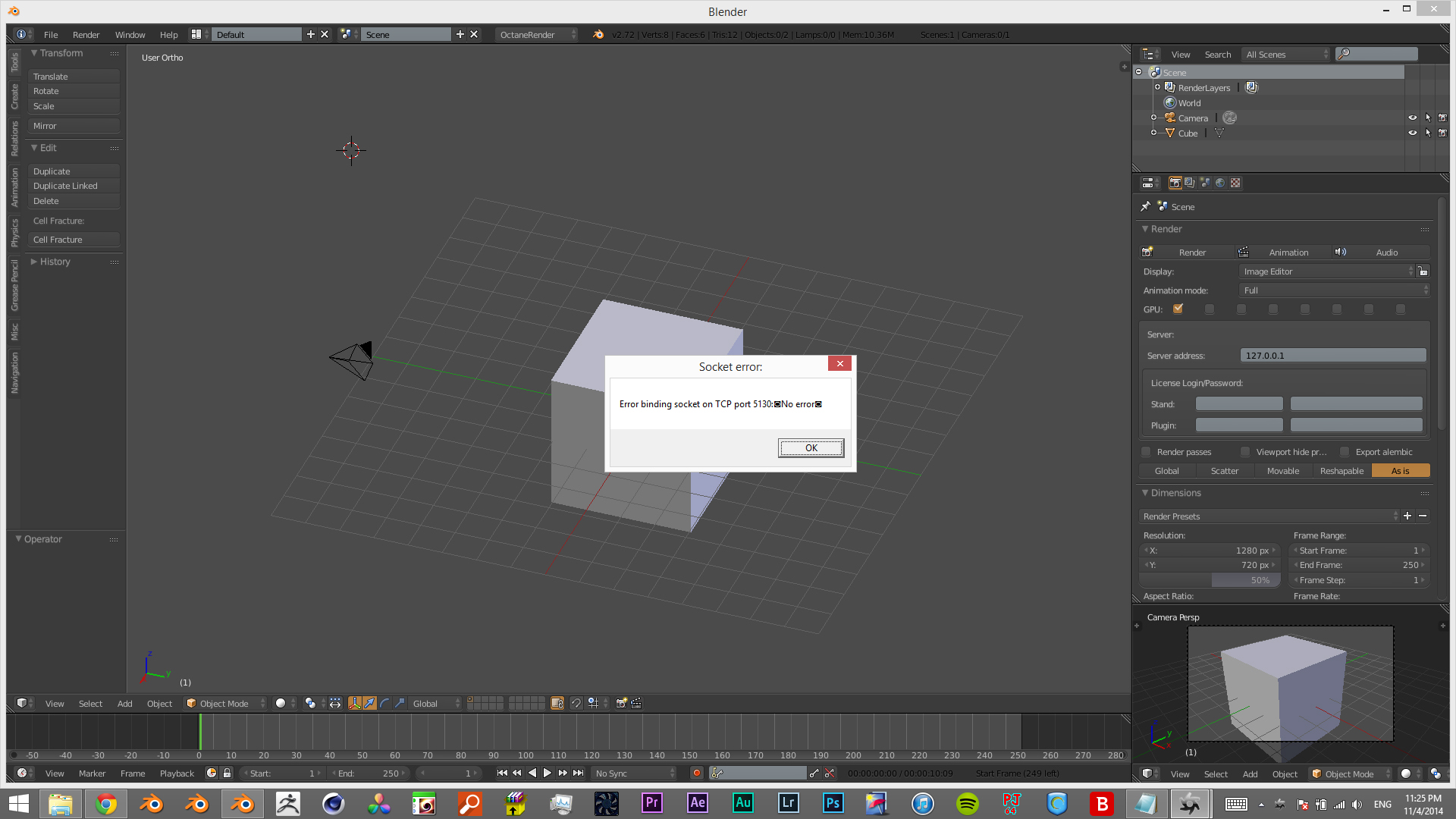
Task: Click the play animation button
Action: [548, 773]
